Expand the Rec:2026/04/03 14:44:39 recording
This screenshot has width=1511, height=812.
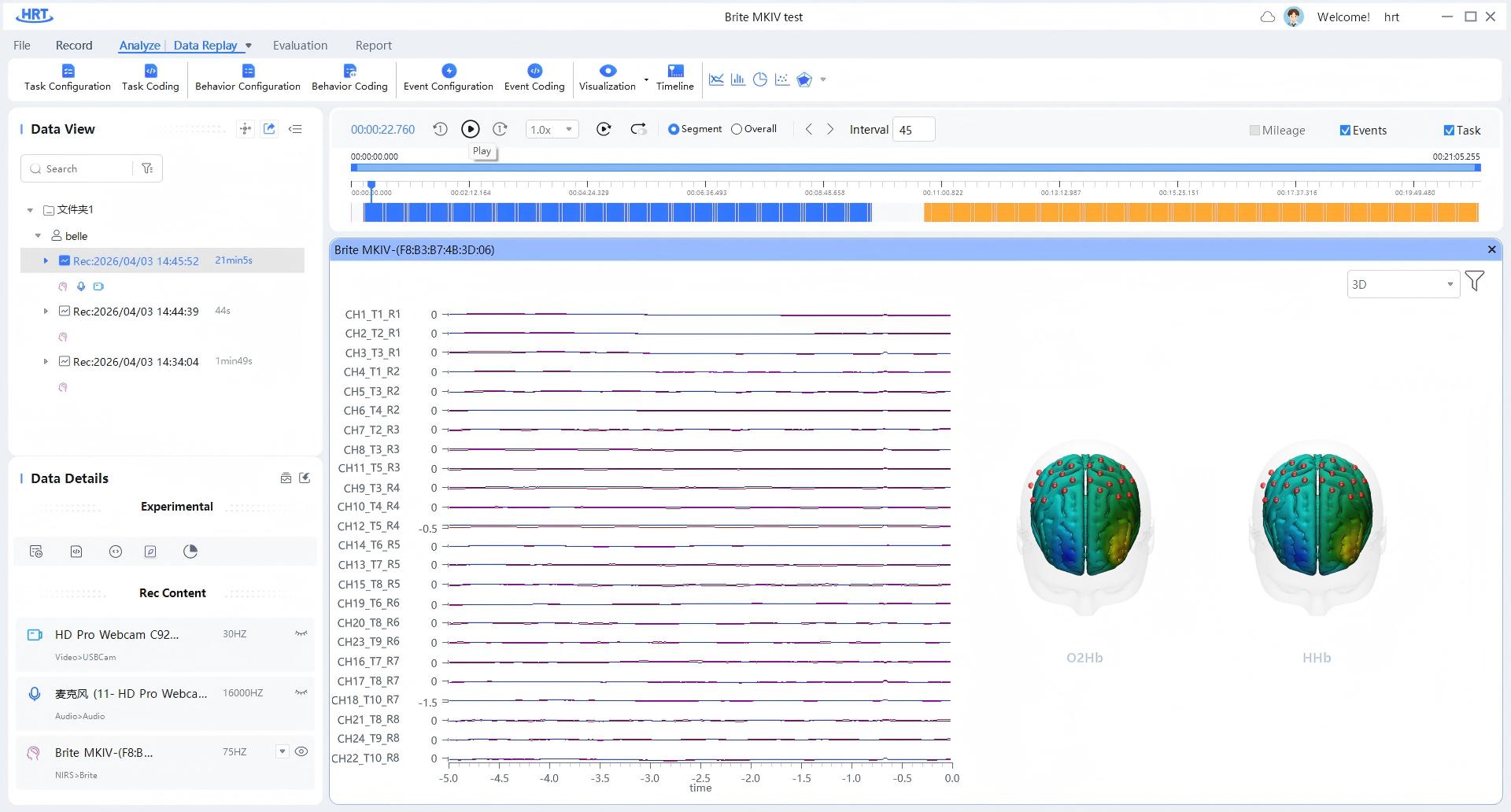point(46,312)
